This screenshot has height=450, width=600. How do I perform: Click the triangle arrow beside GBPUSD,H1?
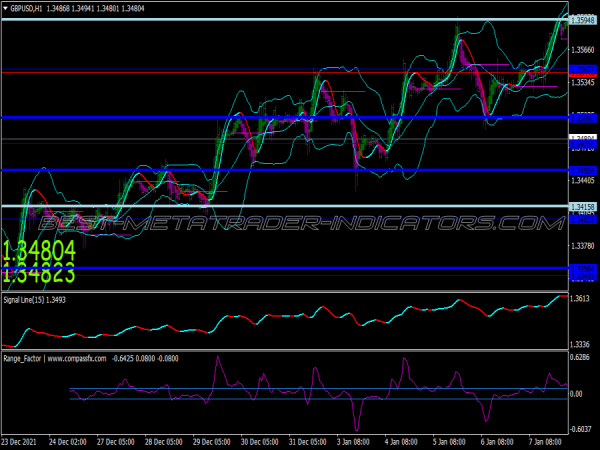[6, 8]
